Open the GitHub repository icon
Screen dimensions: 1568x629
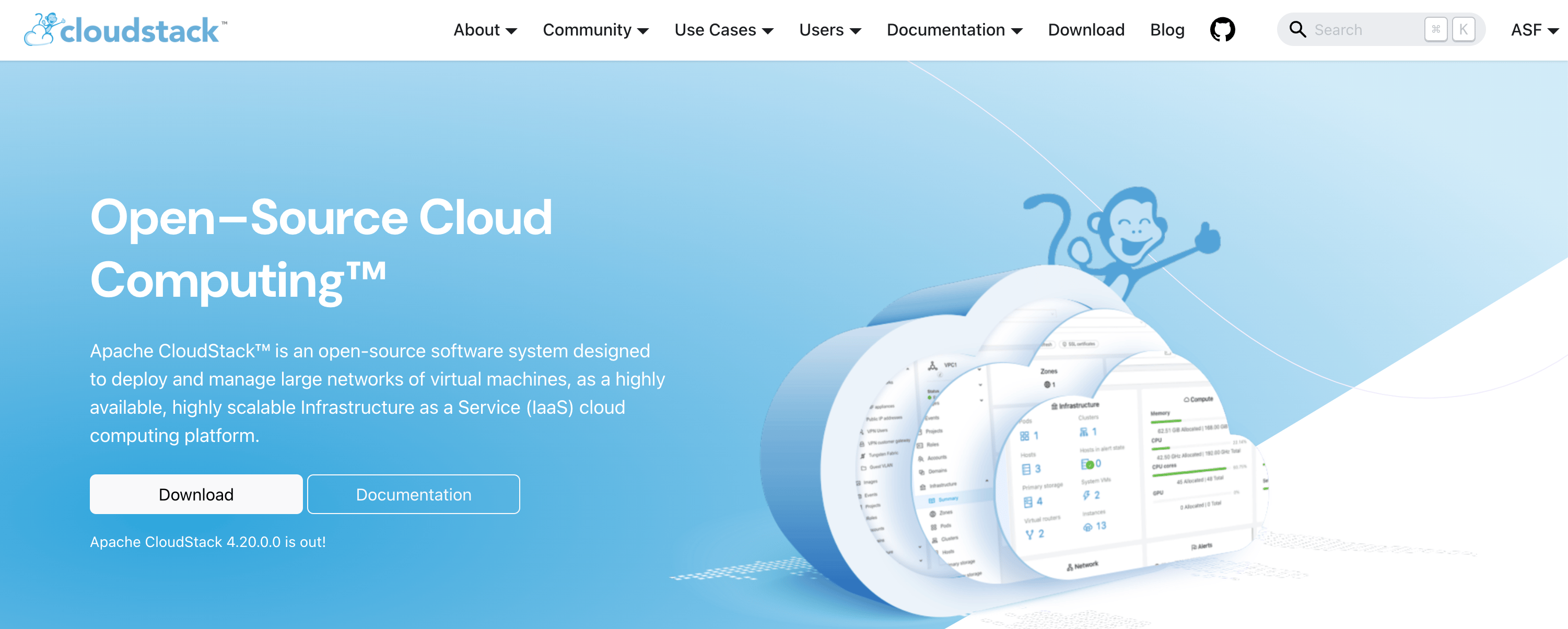pyautogui.click(x=1222, y=29)
